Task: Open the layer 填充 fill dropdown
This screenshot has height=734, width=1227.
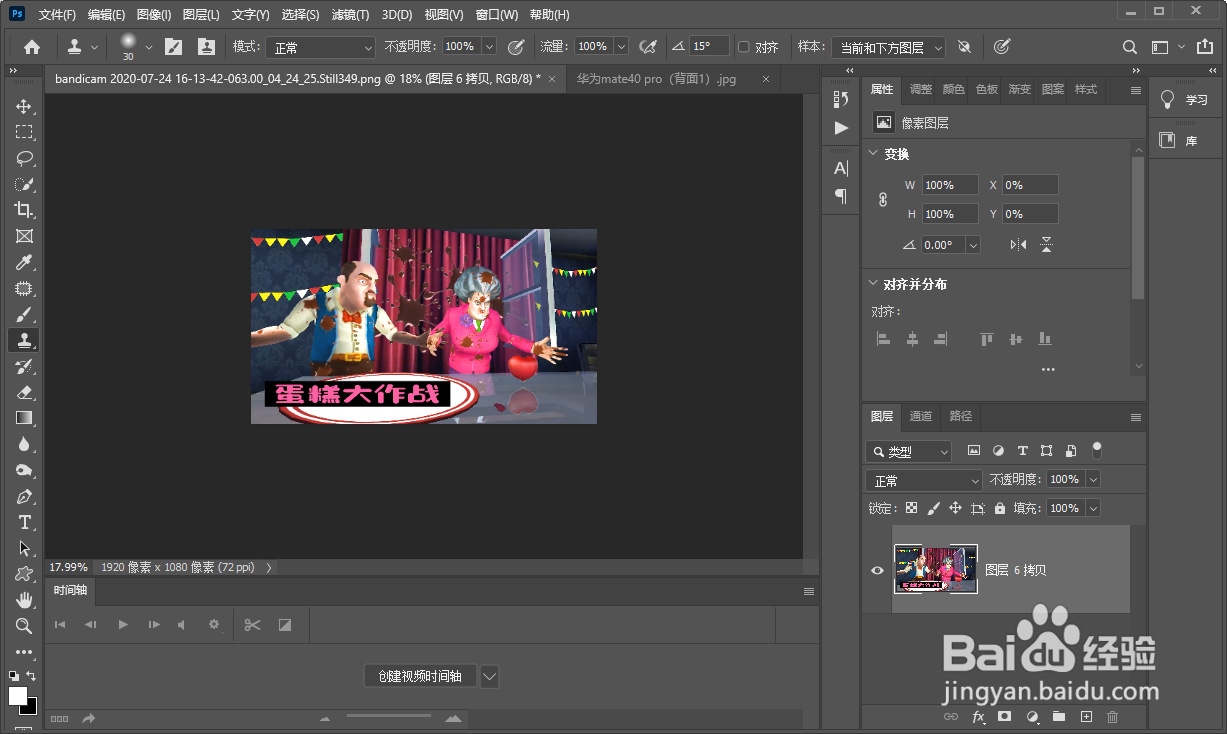Action: pos(1093,508)
